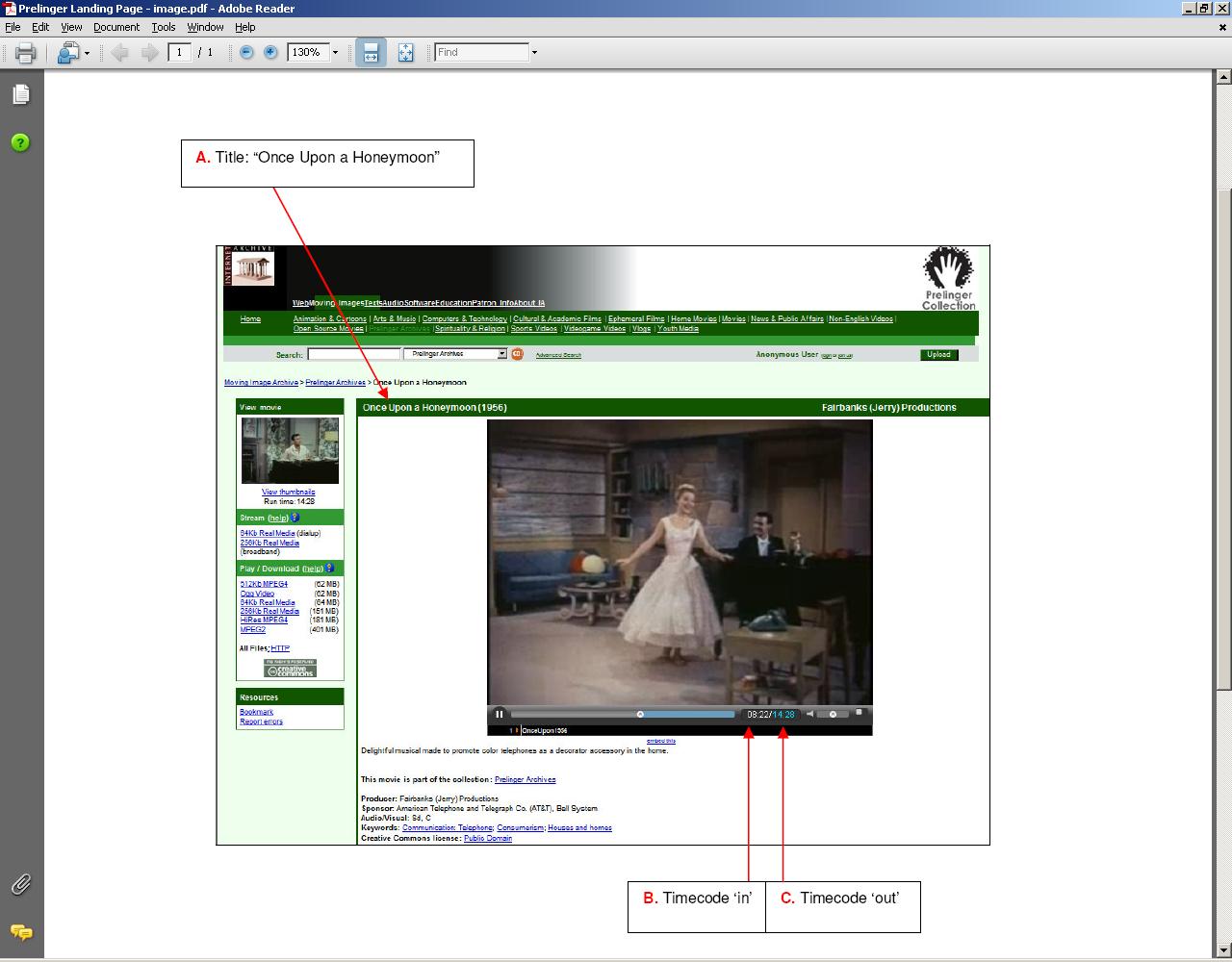The width and height of the screenshot is (1232, 962).
Task: Click the View movie thumbnail image
Action: tap(290, 450)
